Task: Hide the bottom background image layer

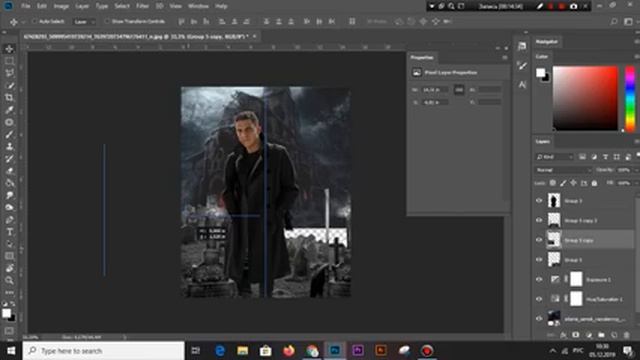Action: pos(539,319)
